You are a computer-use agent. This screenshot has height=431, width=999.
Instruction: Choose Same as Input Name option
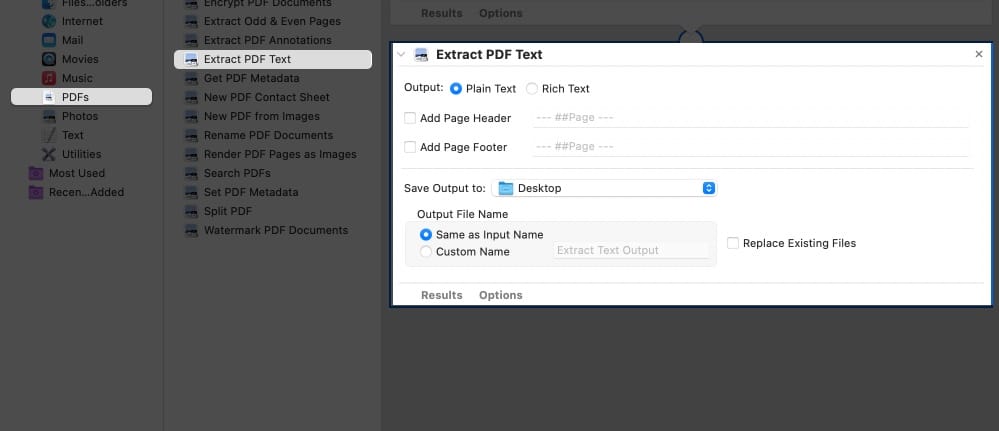click(426, 235)
